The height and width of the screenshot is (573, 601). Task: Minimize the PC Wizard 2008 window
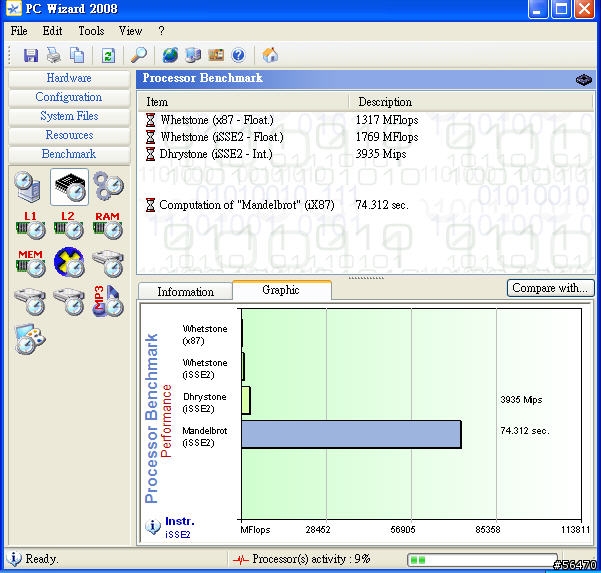[537, 9]
